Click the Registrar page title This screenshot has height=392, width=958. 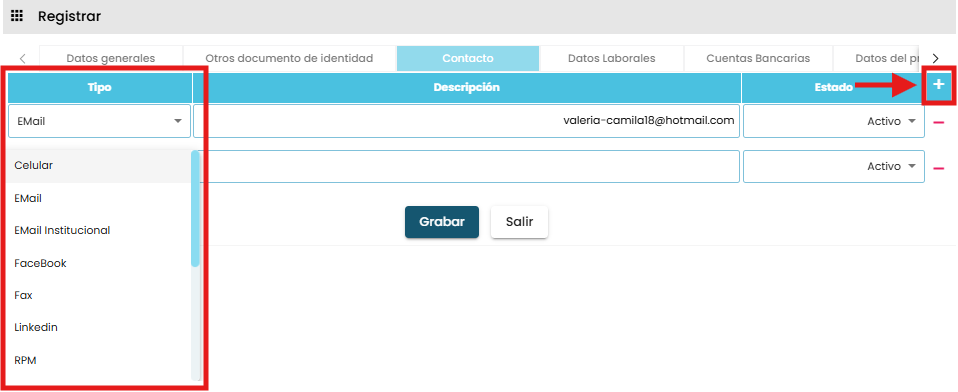tap(70, 16)
